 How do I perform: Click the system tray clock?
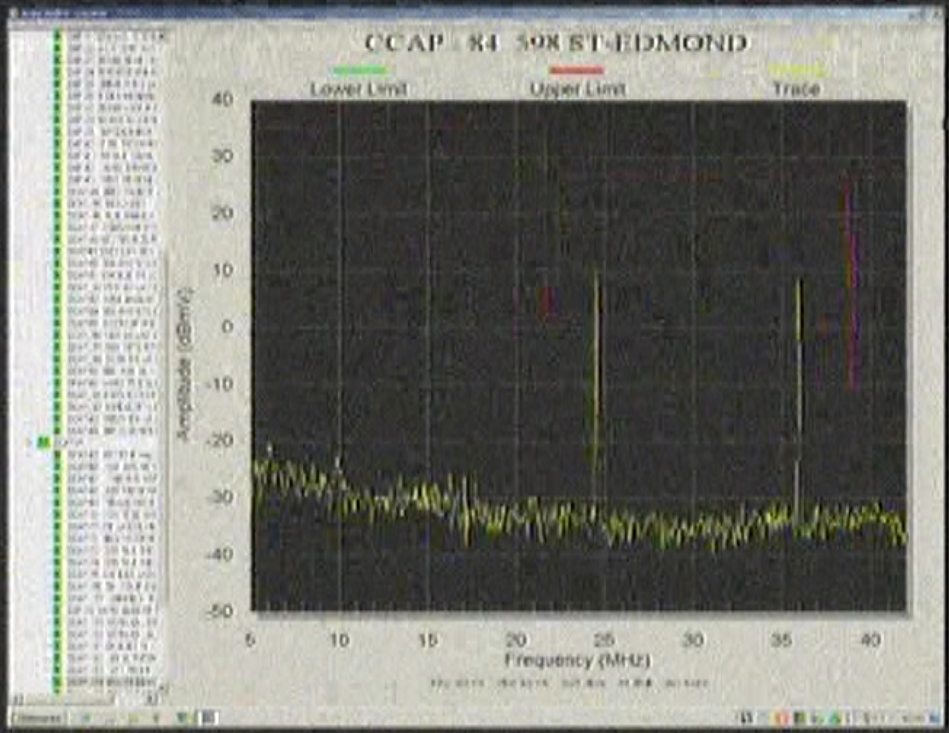pos(912,718)
